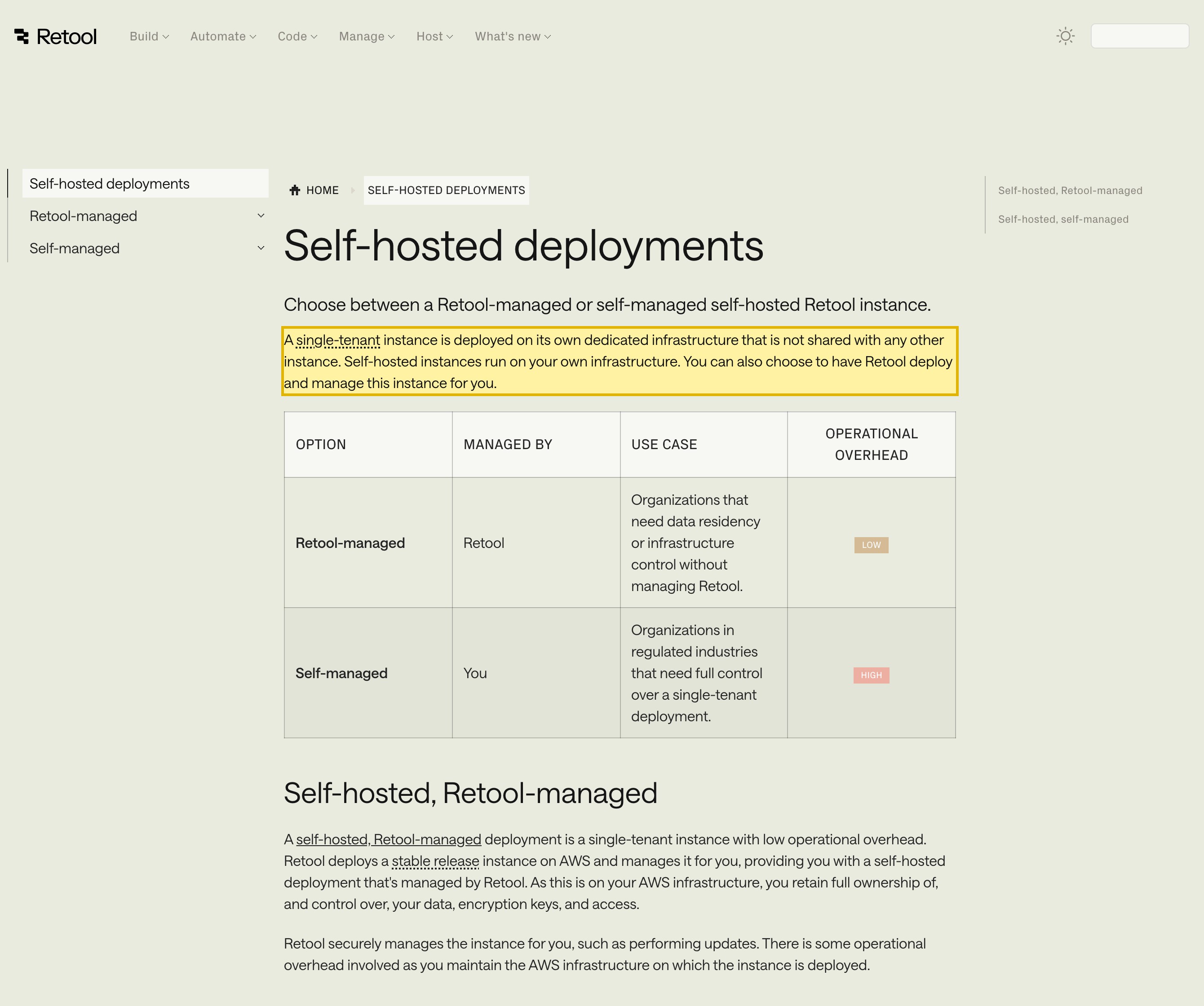
Task: Click the search input field
Action: point(1139,36)
